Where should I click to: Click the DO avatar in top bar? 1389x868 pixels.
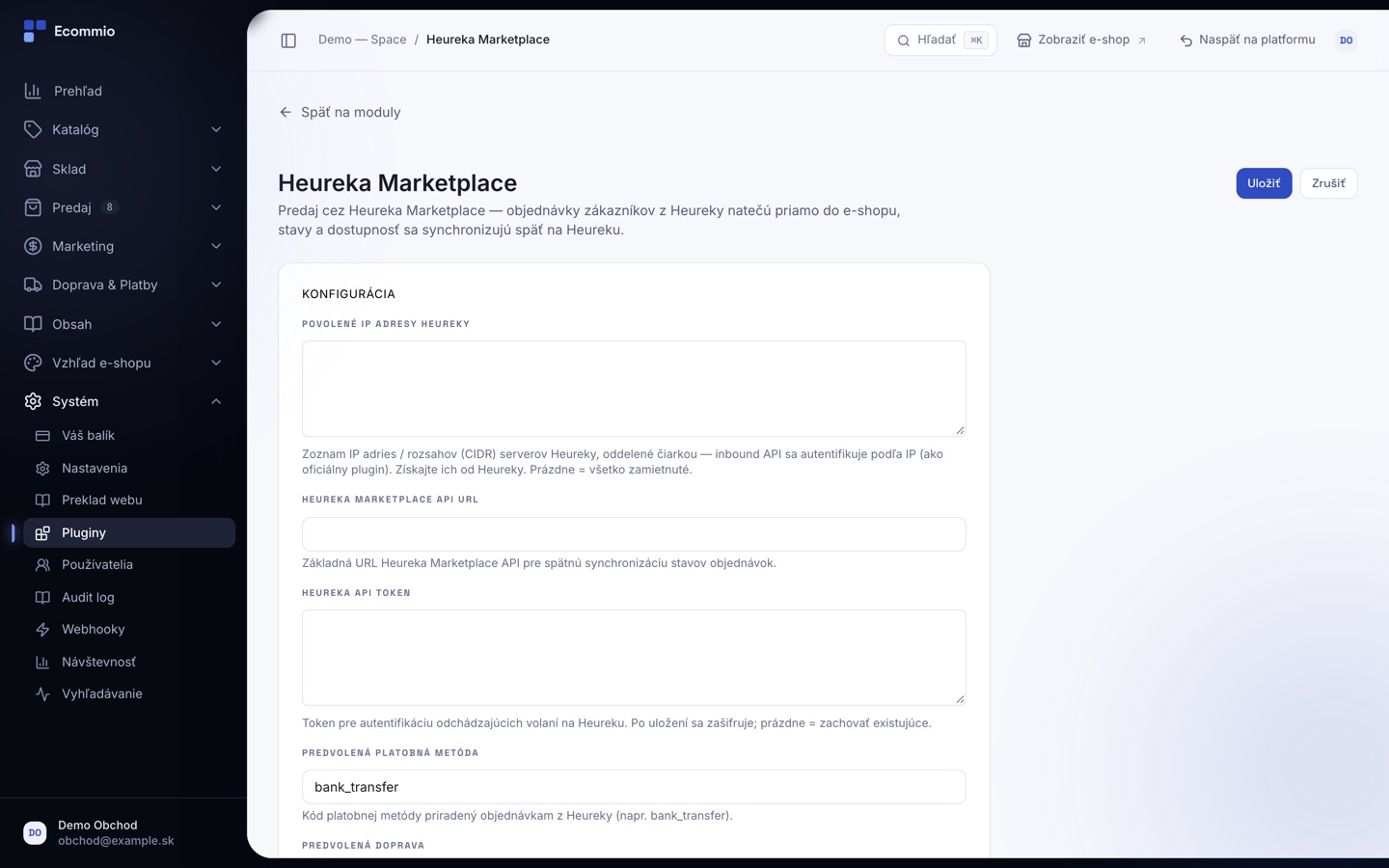1347,41
